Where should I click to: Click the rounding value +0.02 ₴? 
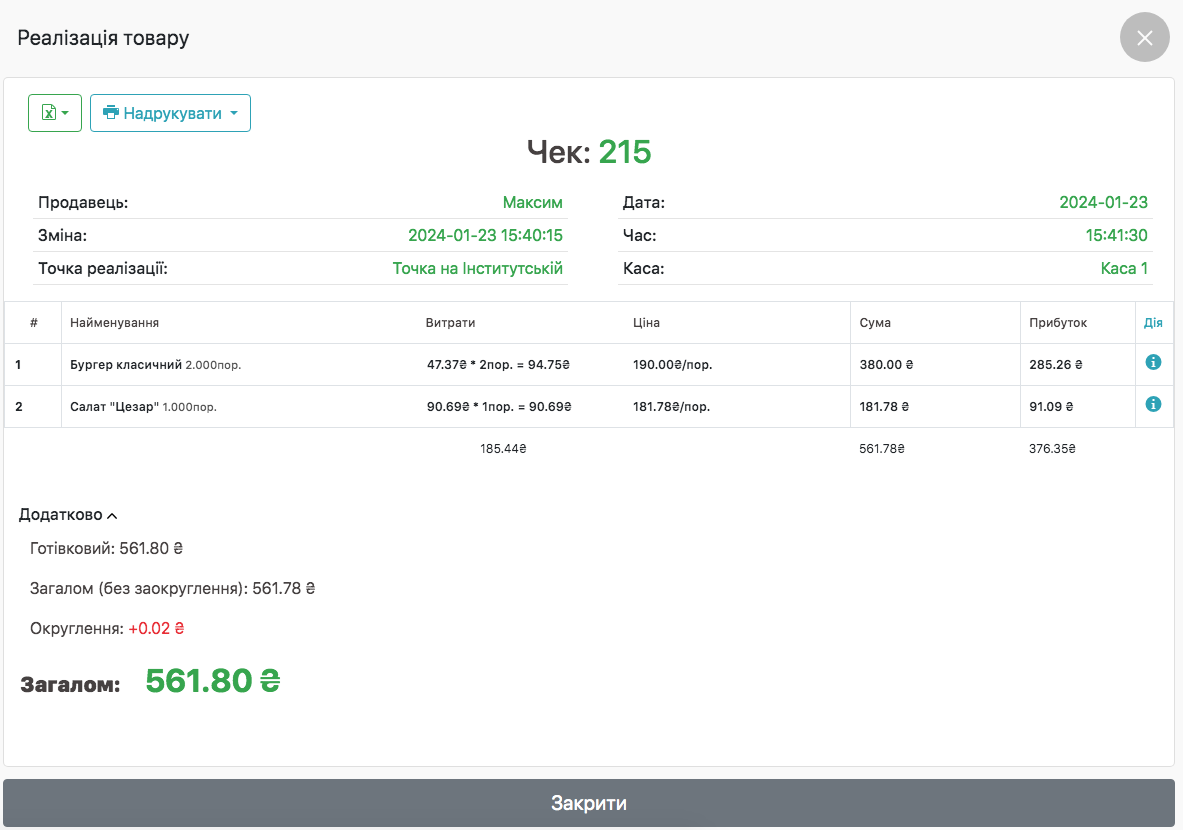156,629
